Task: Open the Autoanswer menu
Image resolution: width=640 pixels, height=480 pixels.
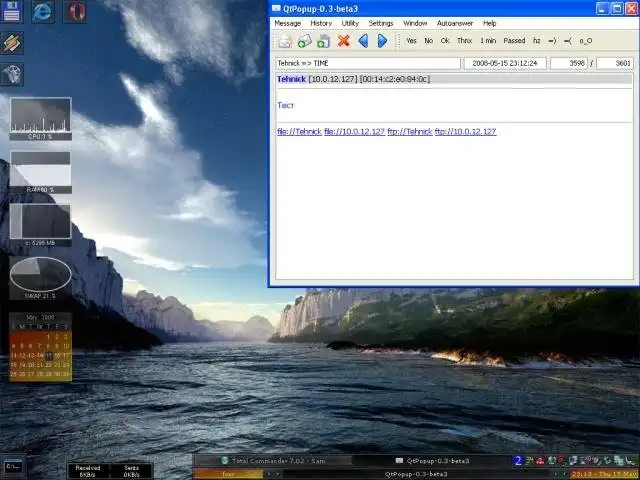Action: pyautogui.click(x=455, y=23)
